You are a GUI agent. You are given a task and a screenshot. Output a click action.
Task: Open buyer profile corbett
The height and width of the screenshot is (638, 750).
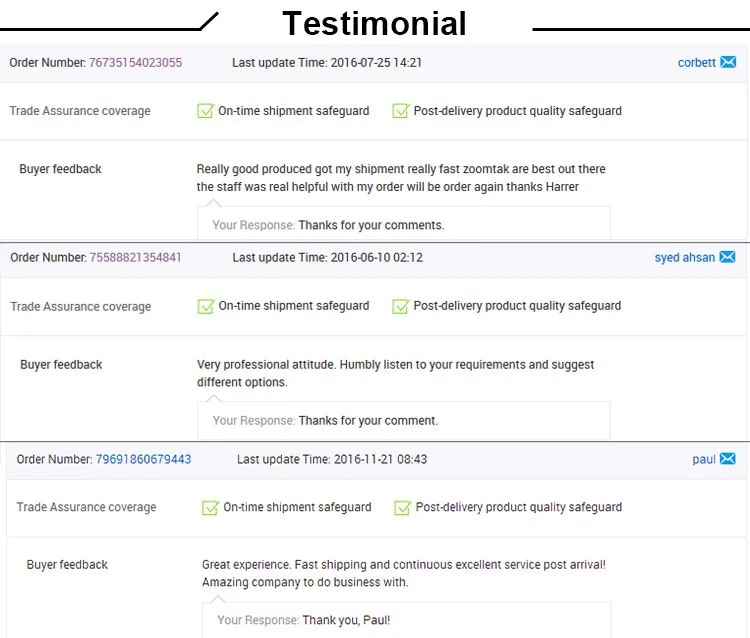pyautogui.click(x=696, y=63)
